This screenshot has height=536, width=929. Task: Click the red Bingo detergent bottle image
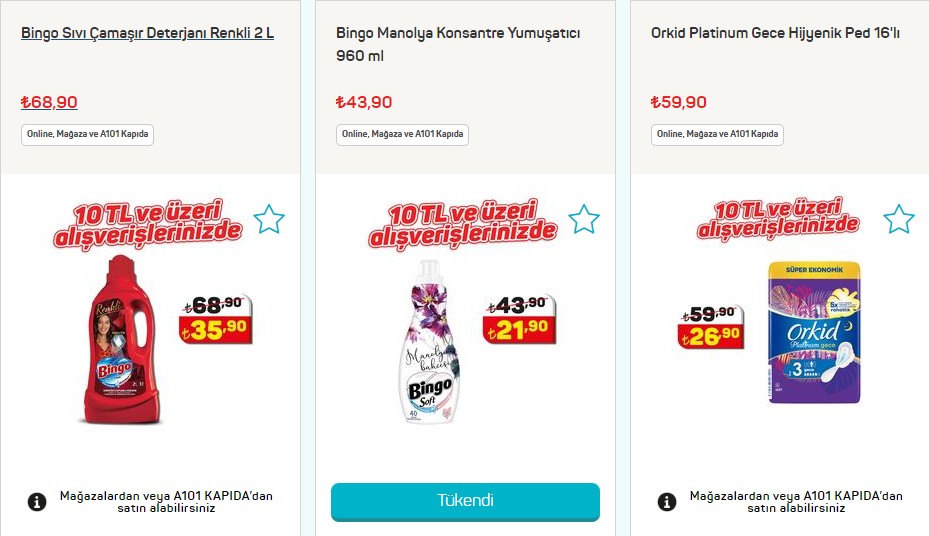click(x=122, y=340)
